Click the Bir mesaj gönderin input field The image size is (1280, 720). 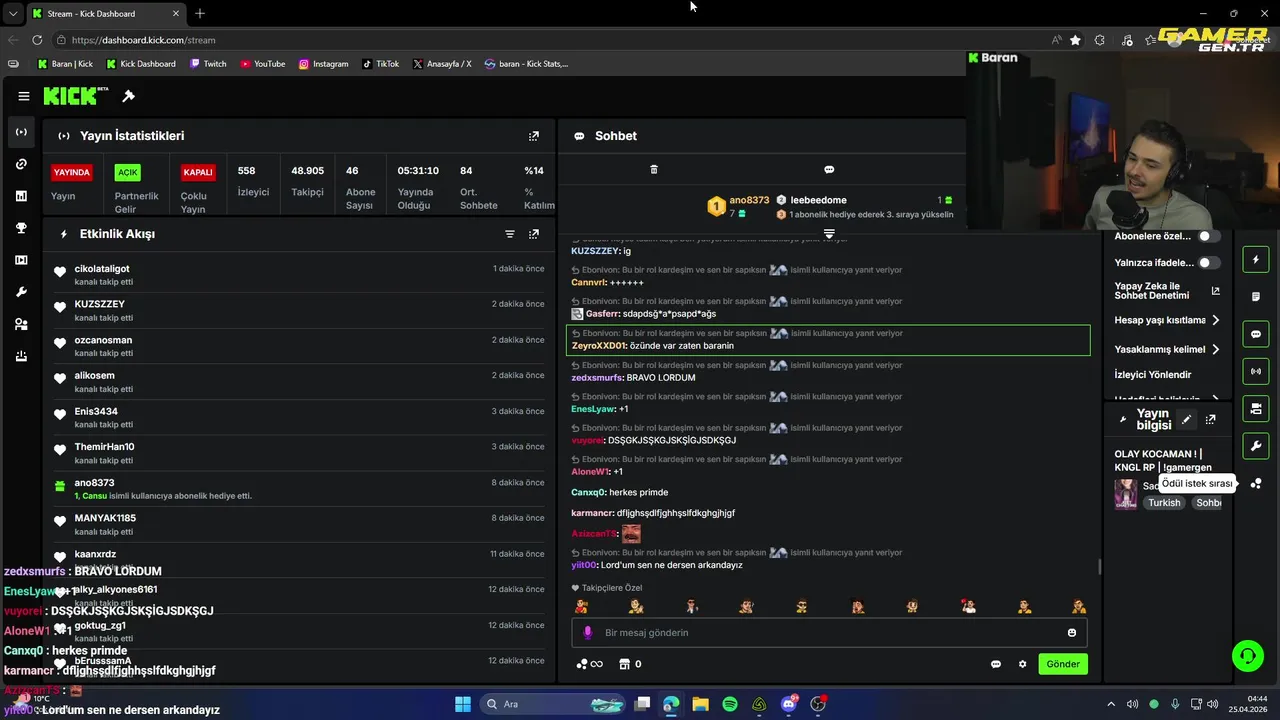829,633
